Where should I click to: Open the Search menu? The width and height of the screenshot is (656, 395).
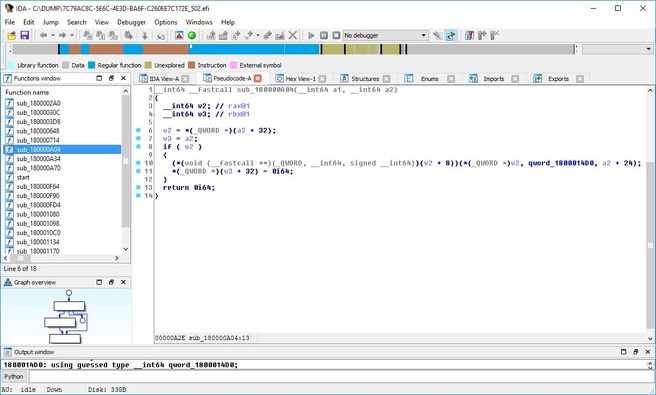point(77,22)
